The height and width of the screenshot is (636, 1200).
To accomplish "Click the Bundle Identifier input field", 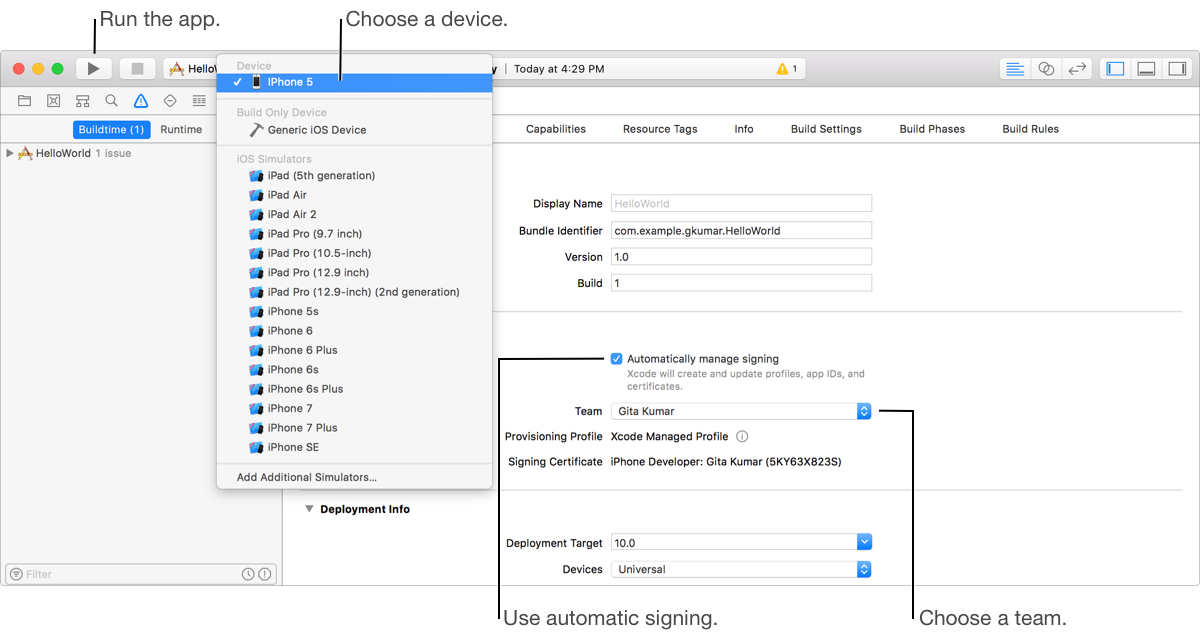I will pos(741,230).
